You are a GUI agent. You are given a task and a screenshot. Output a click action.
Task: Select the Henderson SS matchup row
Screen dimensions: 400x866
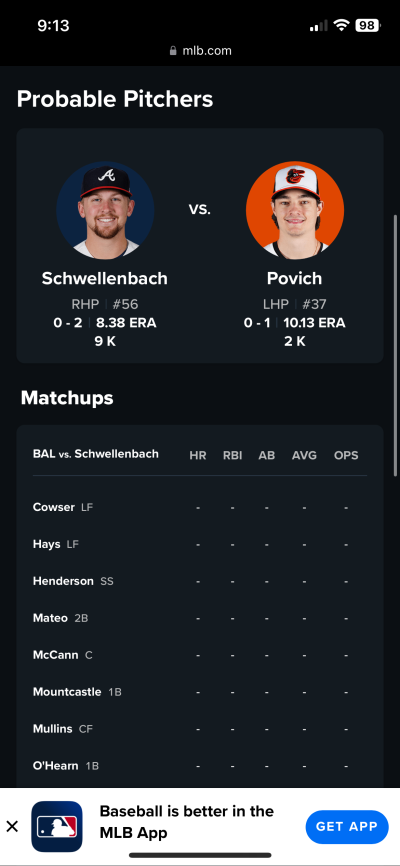pyautogui.click(x=199, y=581)
